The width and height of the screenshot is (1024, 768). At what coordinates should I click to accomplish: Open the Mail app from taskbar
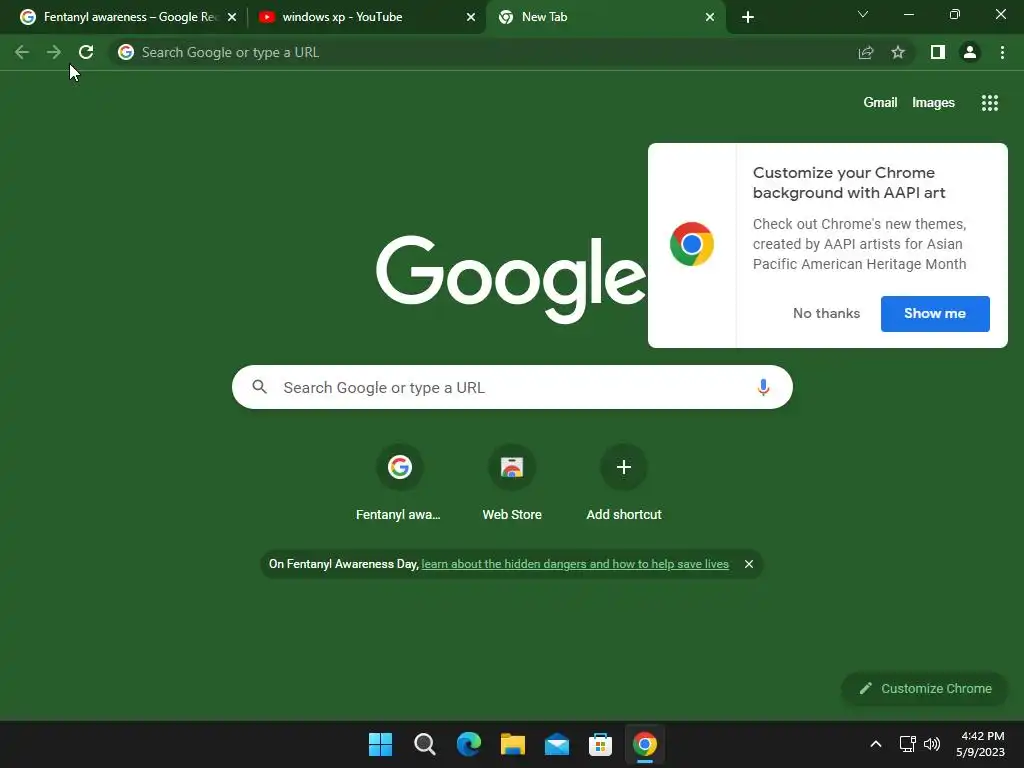click(x=556, y=744)
